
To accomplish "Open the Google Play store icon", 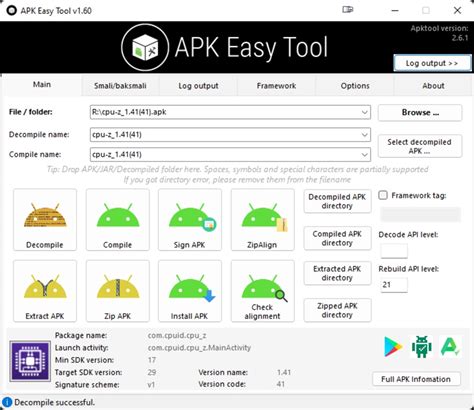I will (393, 347).
